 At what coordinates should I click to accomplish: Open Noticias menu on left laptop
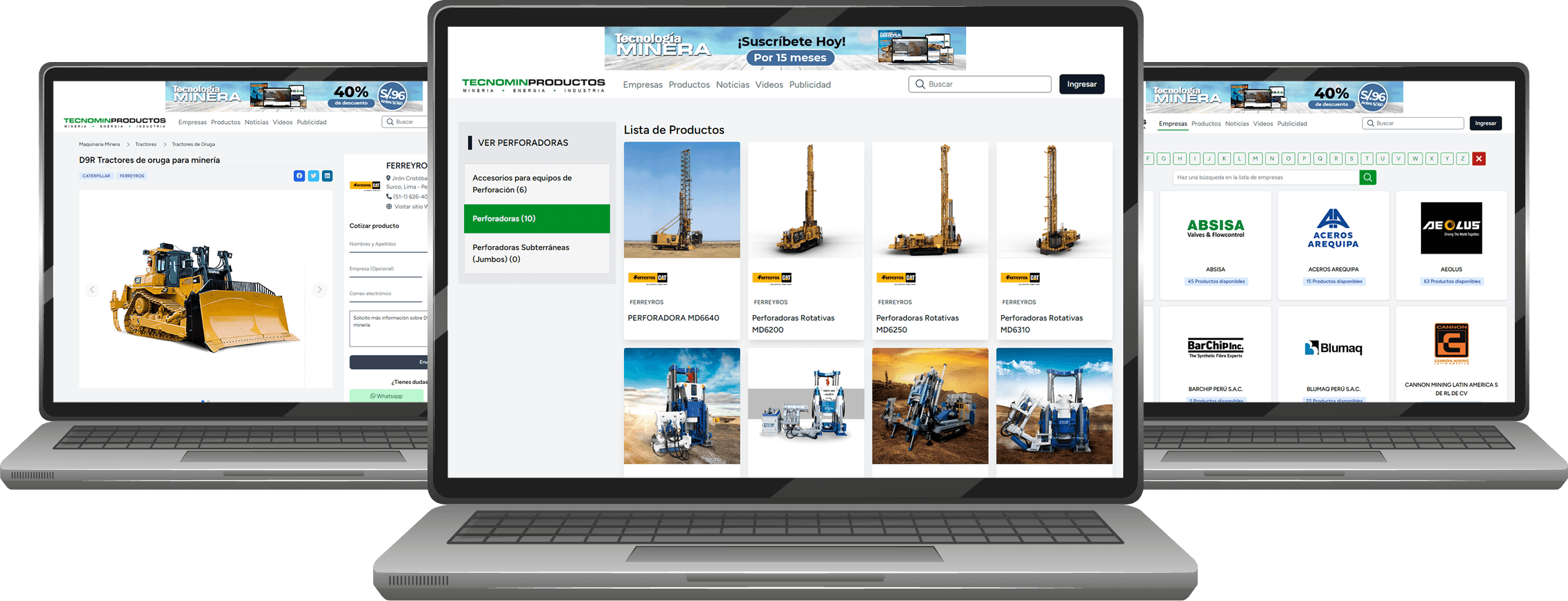(257, 122)
